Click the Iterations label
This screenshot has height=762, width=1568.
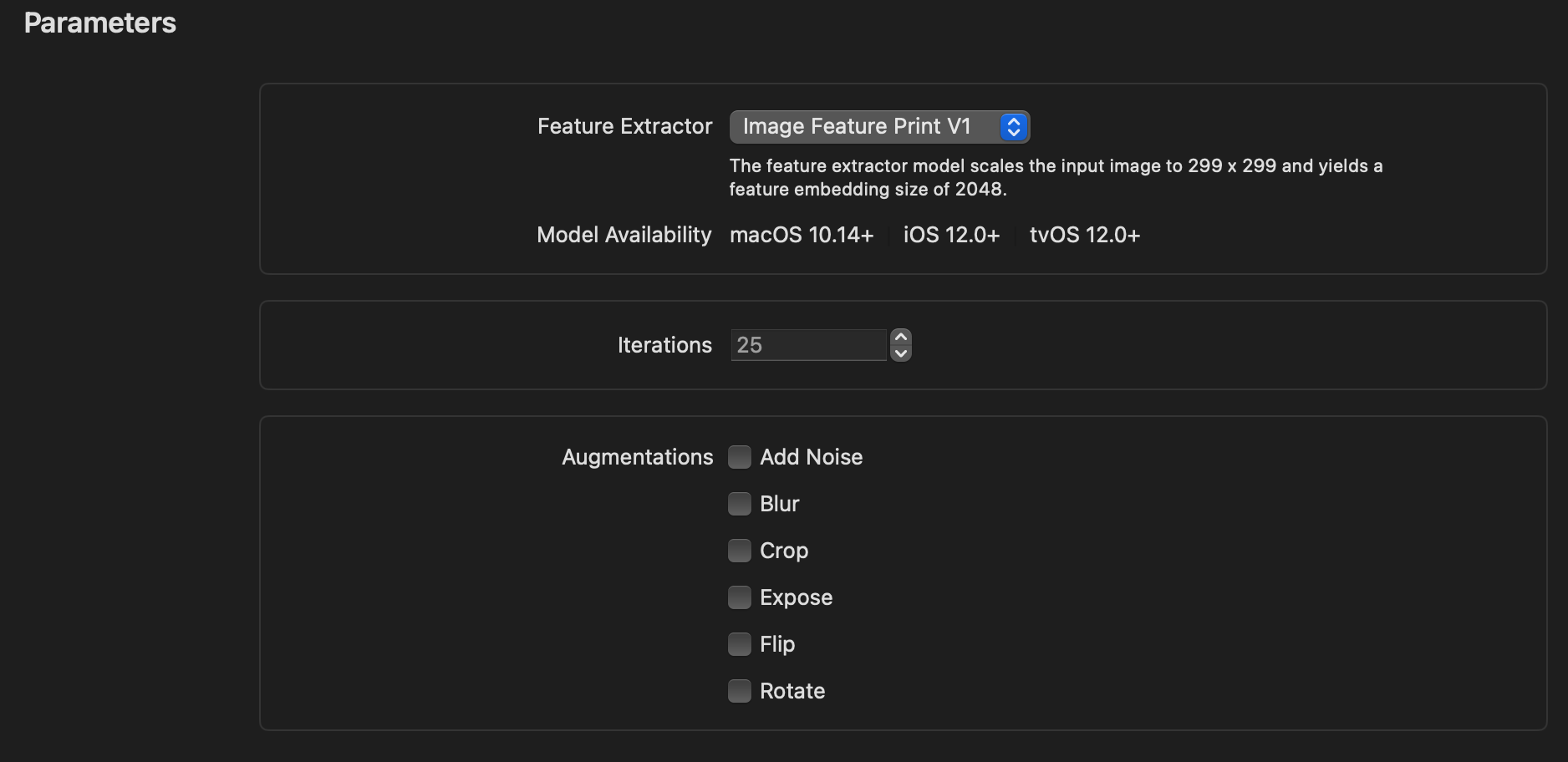click(664, 345)
